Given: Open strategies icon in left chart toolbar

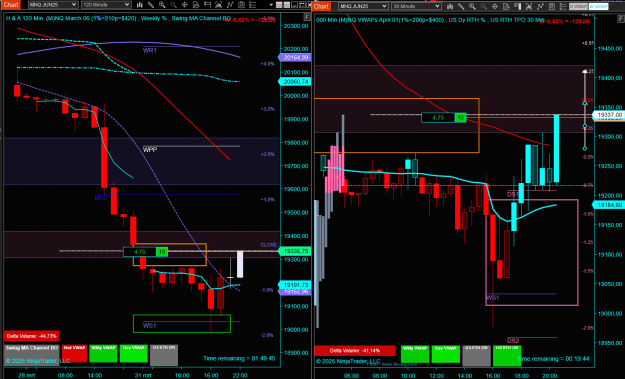Looking at the screenshot, I should tap(230, 5).
